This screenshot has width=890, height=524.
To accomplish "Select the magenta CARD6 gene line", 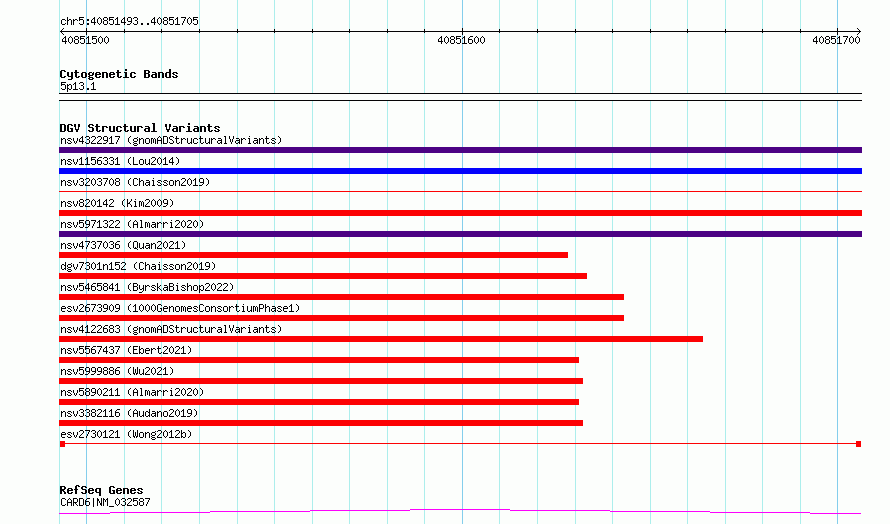I will pos(460,512).
